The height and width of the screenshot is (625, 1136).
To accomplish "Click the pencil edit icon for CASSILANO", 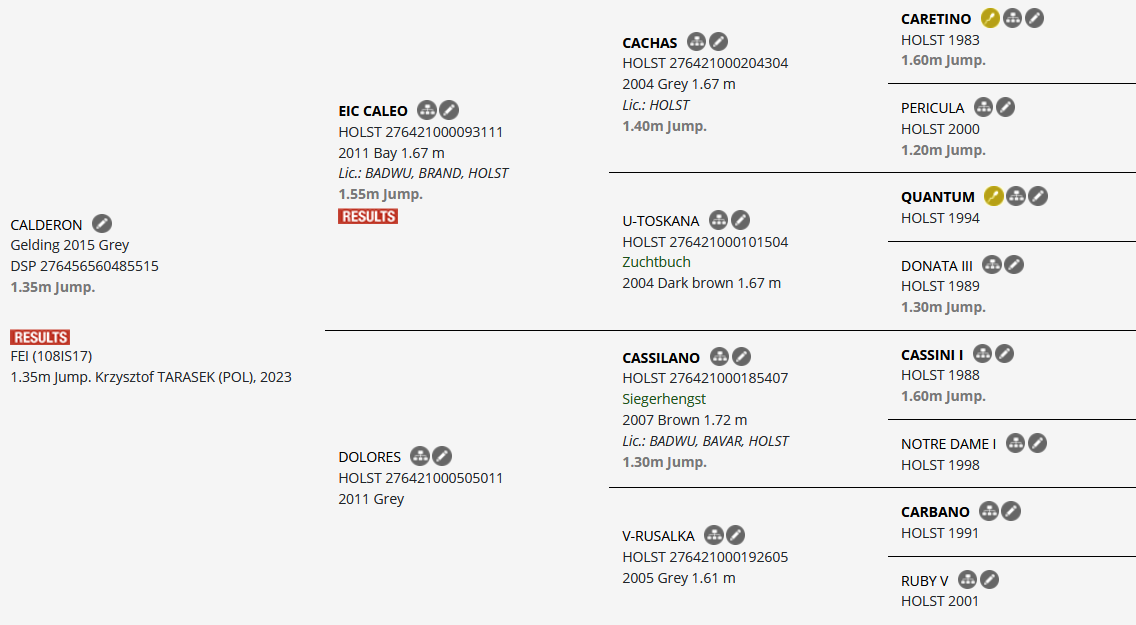I will click(741, 356).
